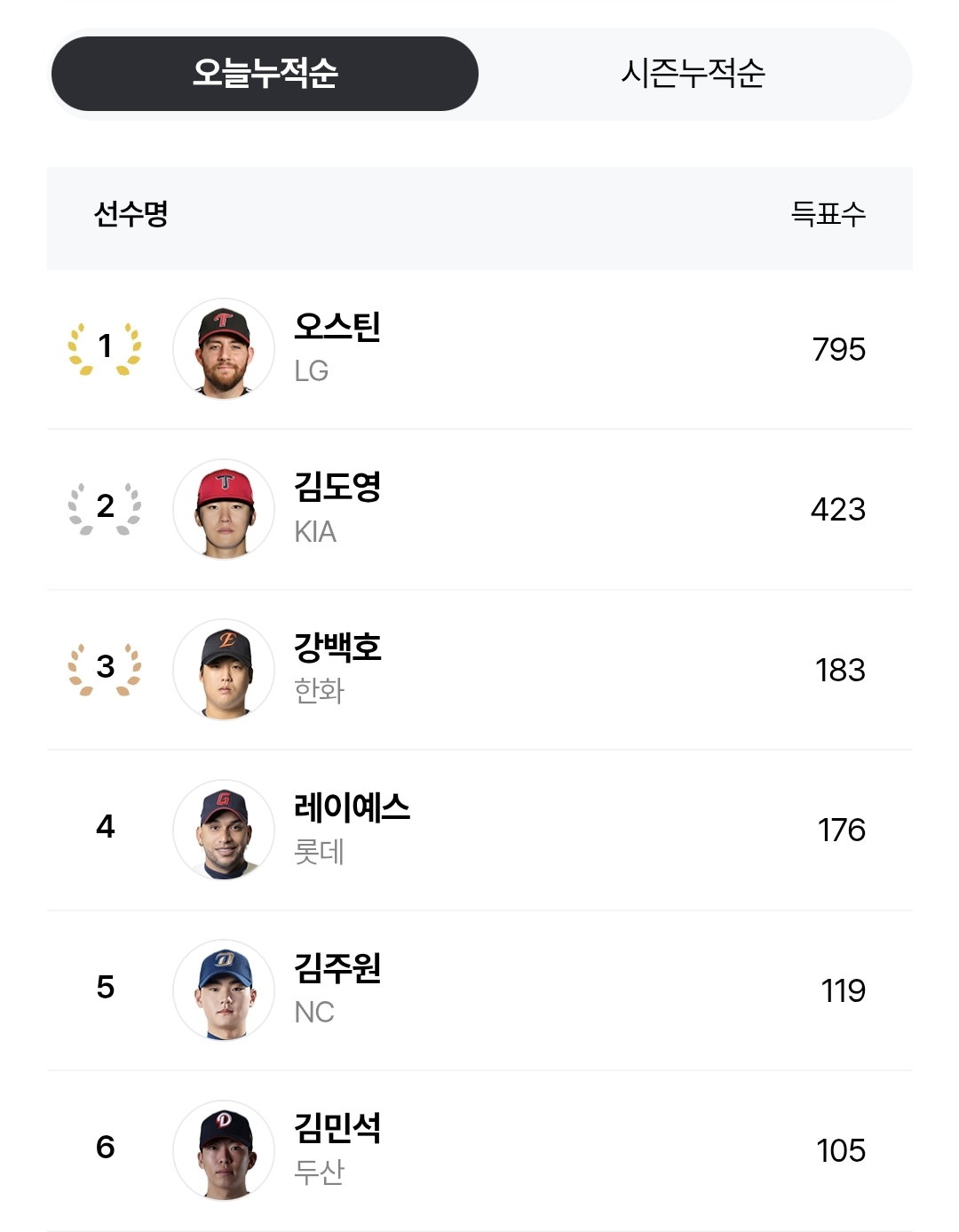The height and width of the screenshot is (1232, 959).
Task: Open 김도영's player photo
Action: coord(224,509)
